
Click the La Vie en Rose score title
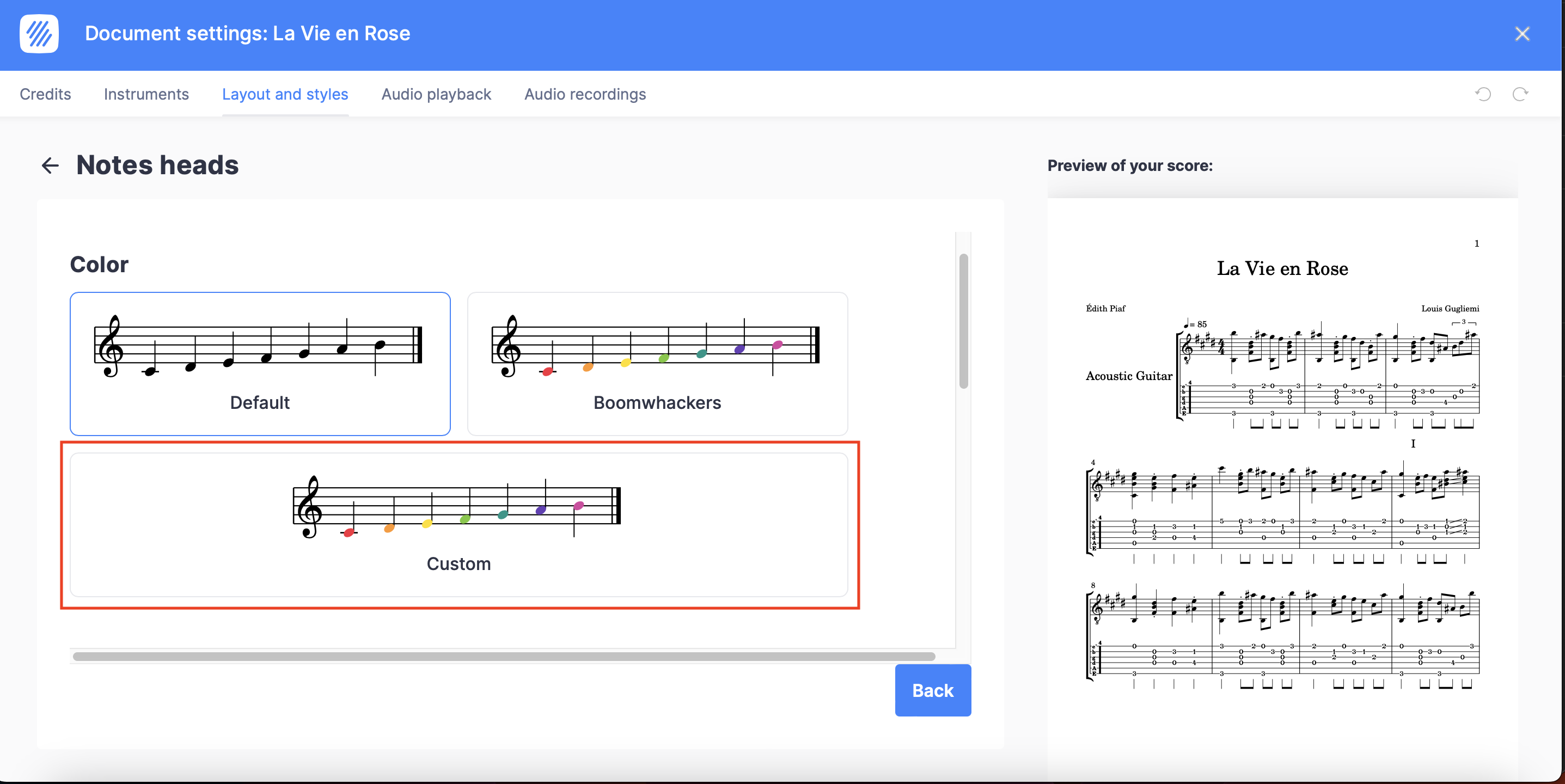coord(1282,268)
